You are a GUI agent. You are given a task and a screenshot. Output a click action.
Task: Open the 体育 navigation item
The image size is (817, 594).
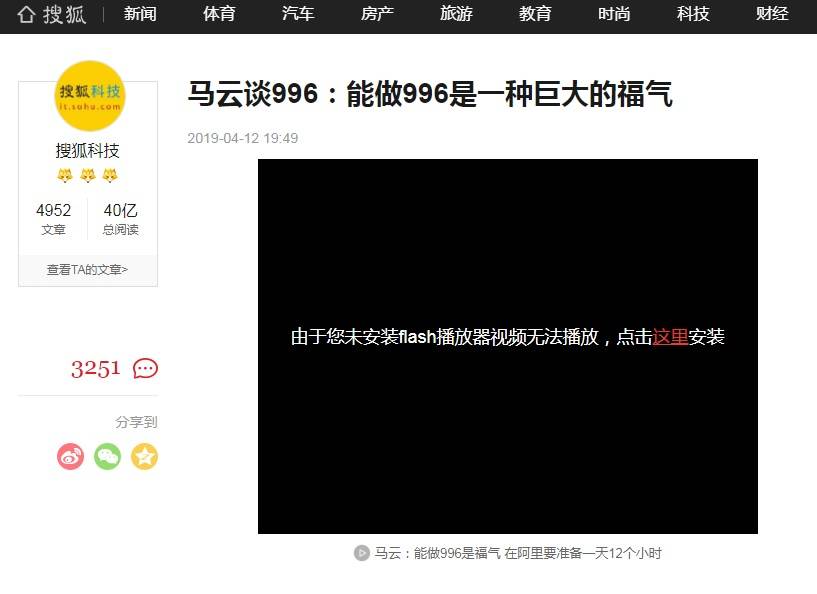[219, 14]
